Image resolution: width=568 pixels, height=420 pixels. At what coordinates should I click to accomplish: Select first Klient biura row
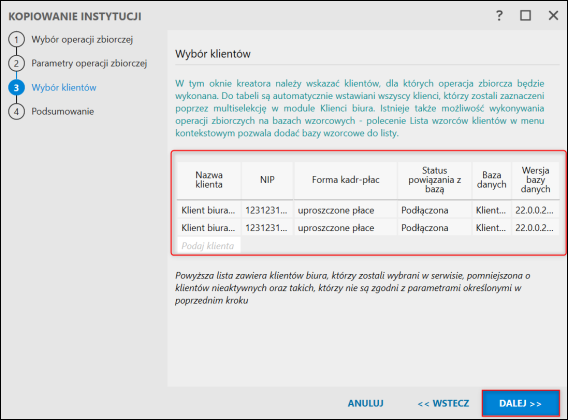(368, 210)
